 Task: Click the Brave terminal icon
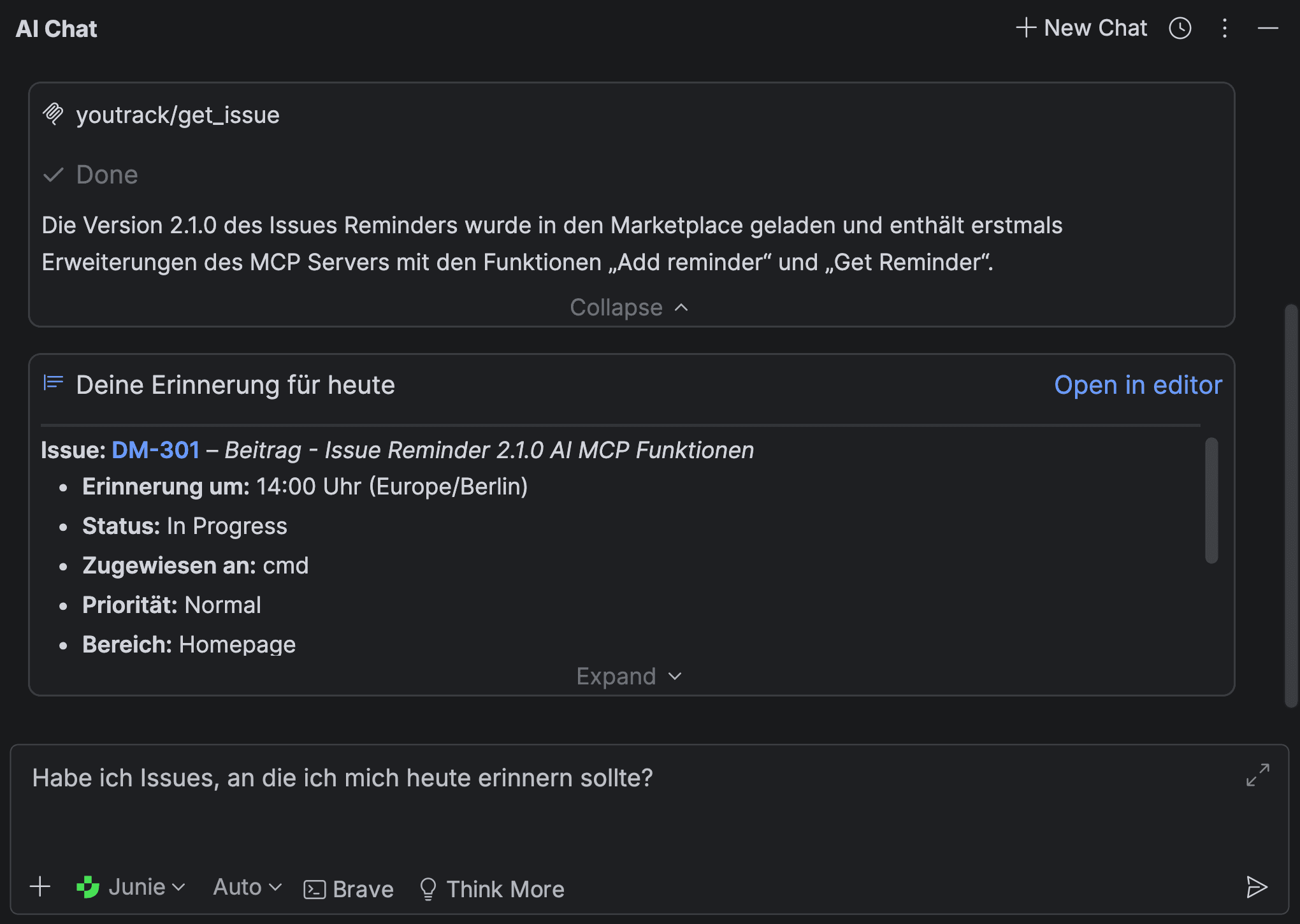[315, 888]
